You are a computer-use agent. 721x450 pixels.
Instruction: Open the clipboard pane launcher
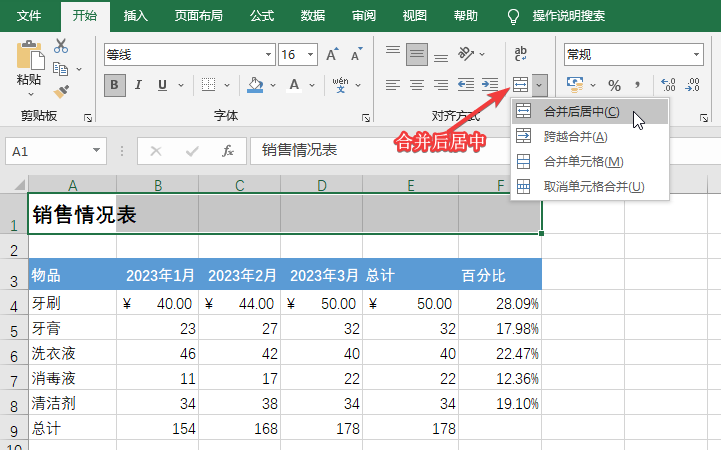[88, 118]
